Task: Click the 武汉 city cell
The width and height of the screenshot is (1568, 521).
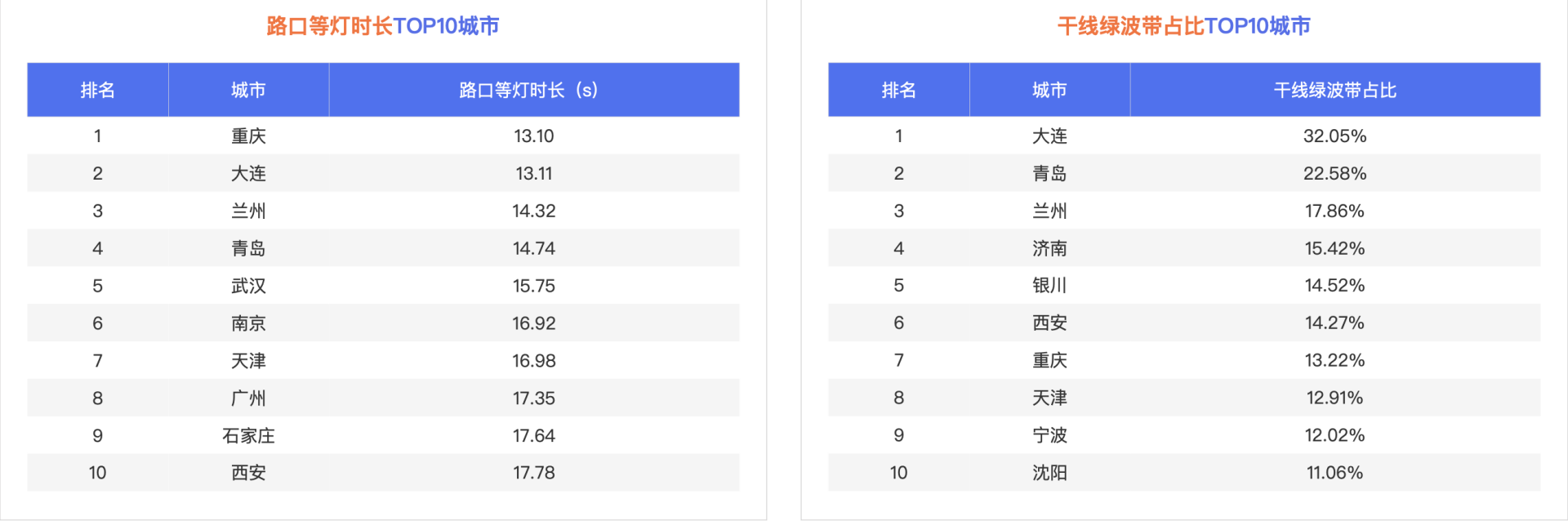Action: pos(248,286)
